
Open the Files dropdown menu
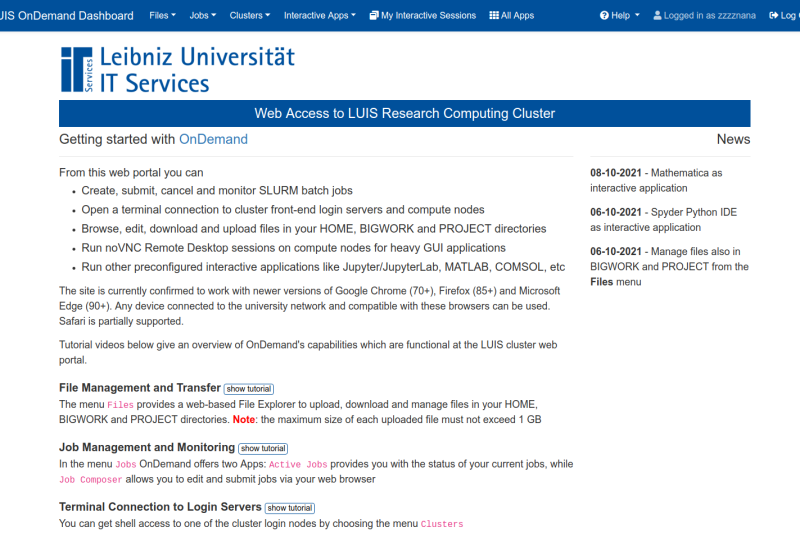coord(162,15)
